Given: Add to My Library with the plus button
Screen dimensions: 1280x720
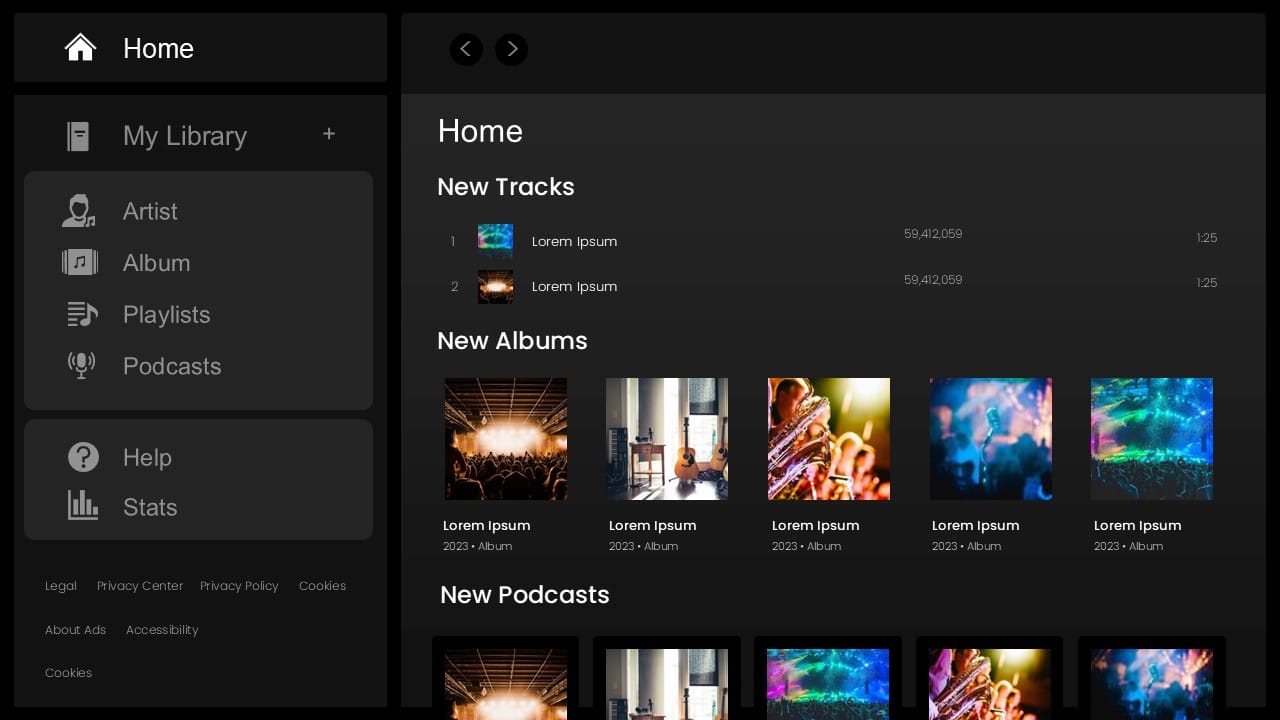Looking at the screenshot, I should coord(329,133).
